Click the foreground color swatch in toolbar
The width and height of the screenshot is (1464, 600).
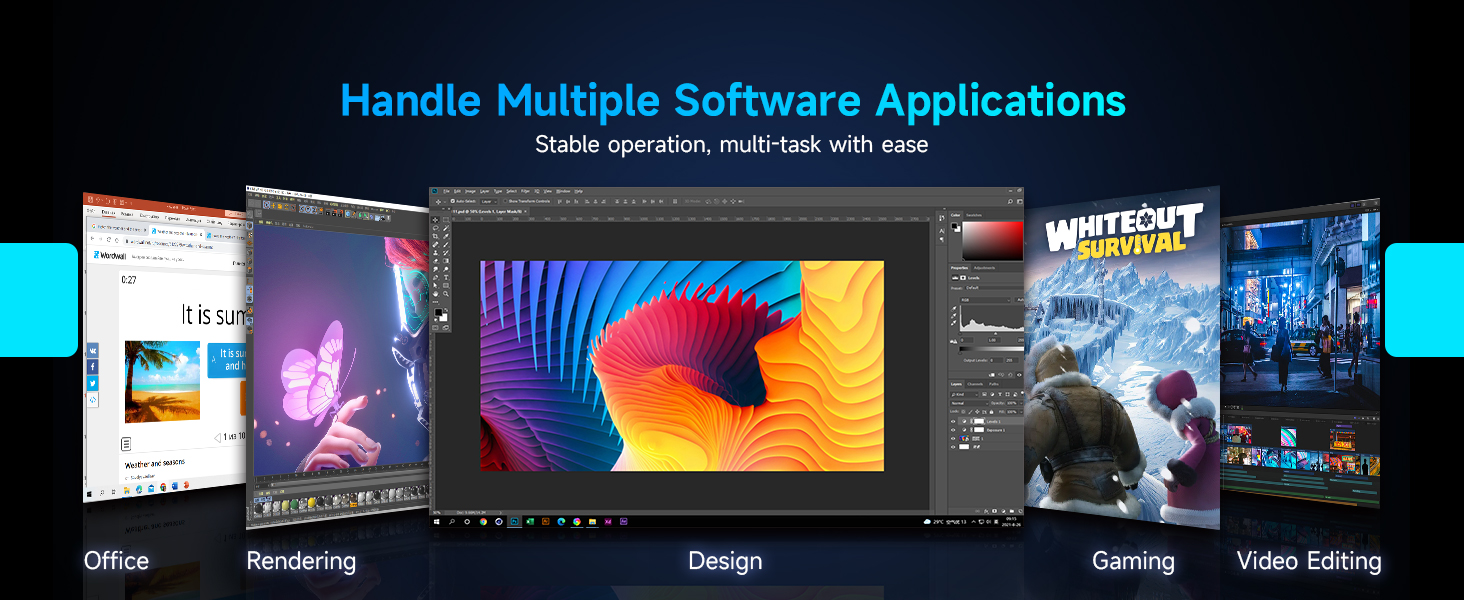coord(439,312)
